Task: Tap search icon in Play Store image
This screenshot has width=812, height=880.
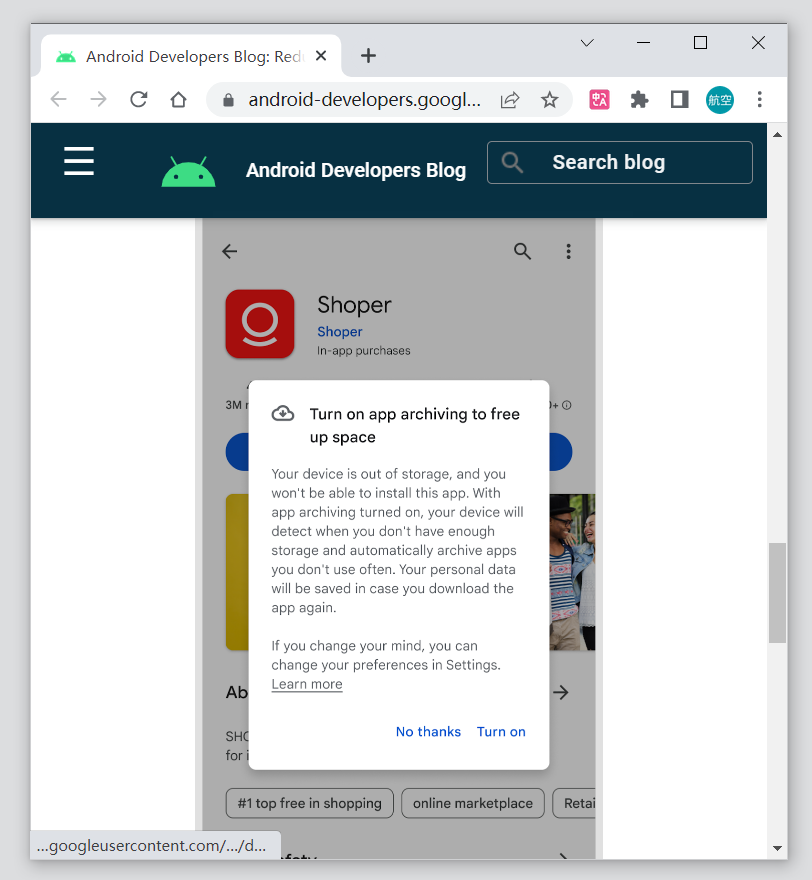Action: point(522,251)
